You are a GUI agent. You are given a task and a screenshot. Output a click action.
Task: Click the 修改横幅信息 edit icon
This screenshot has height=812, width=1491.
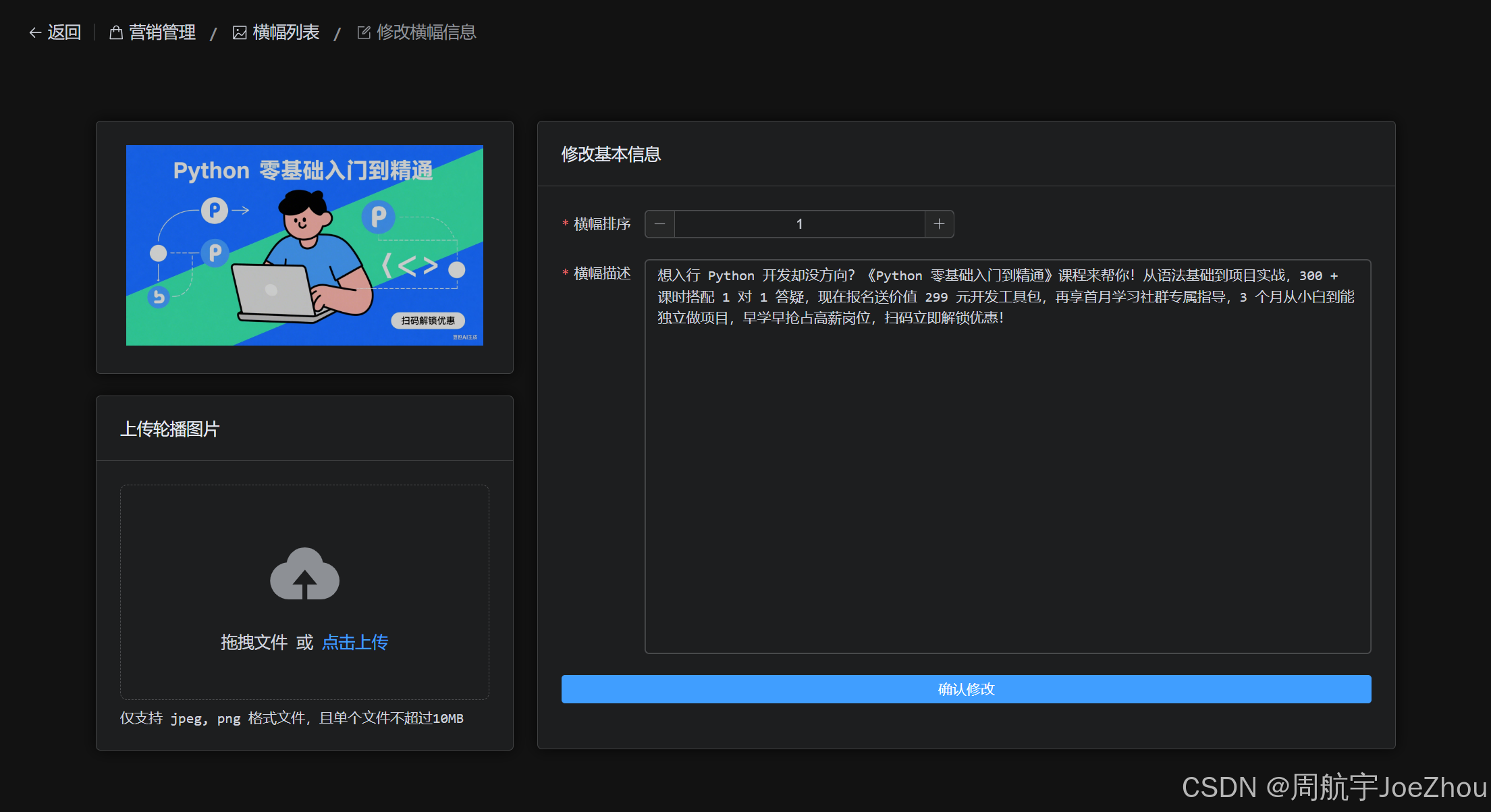point(364,32)
